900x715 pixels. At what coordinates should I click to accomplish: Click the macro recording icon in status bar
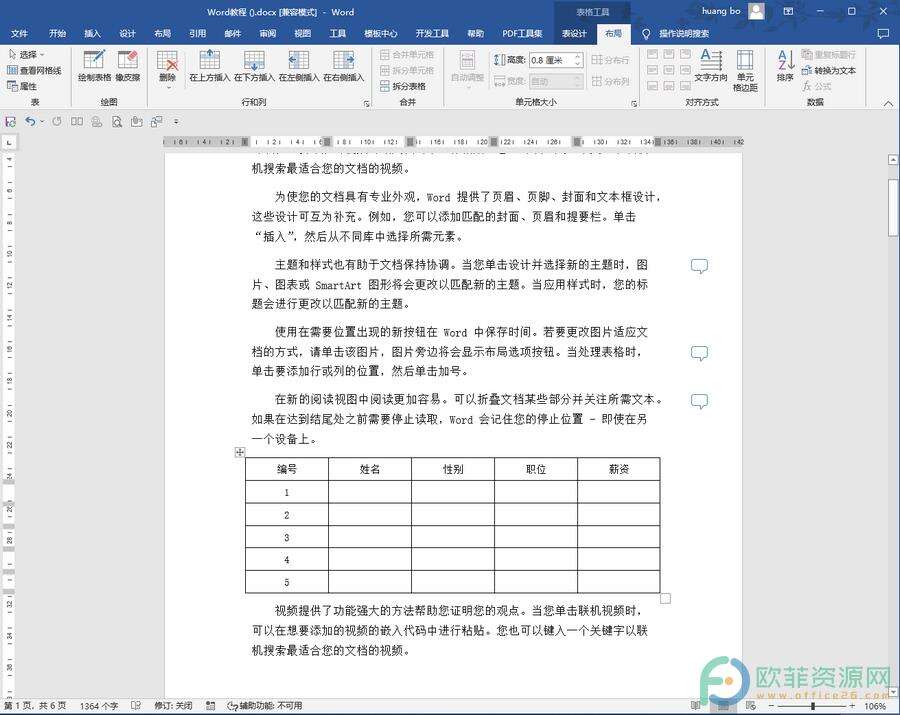point(211,705)
